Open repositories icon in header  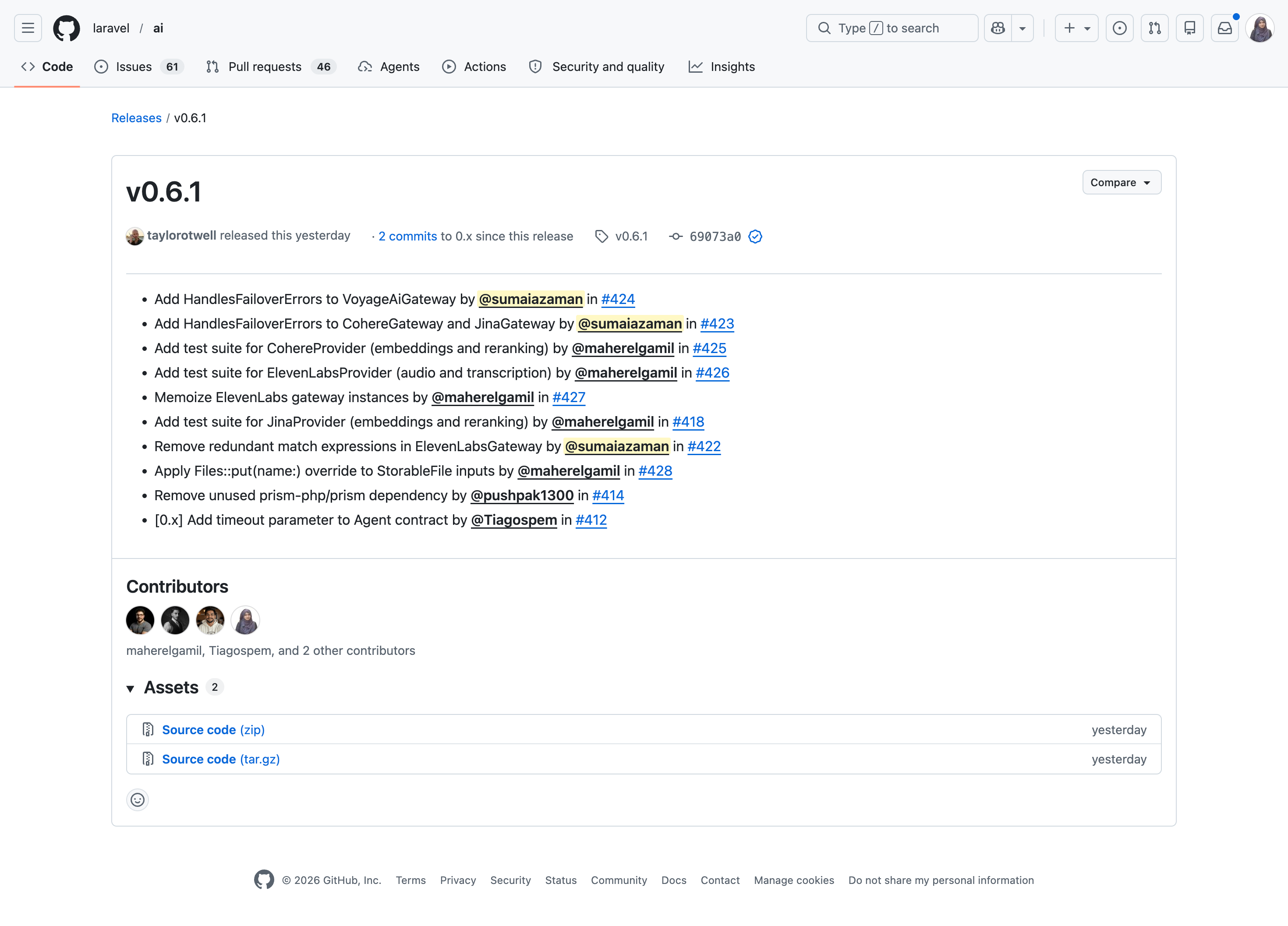[1190, 28]
